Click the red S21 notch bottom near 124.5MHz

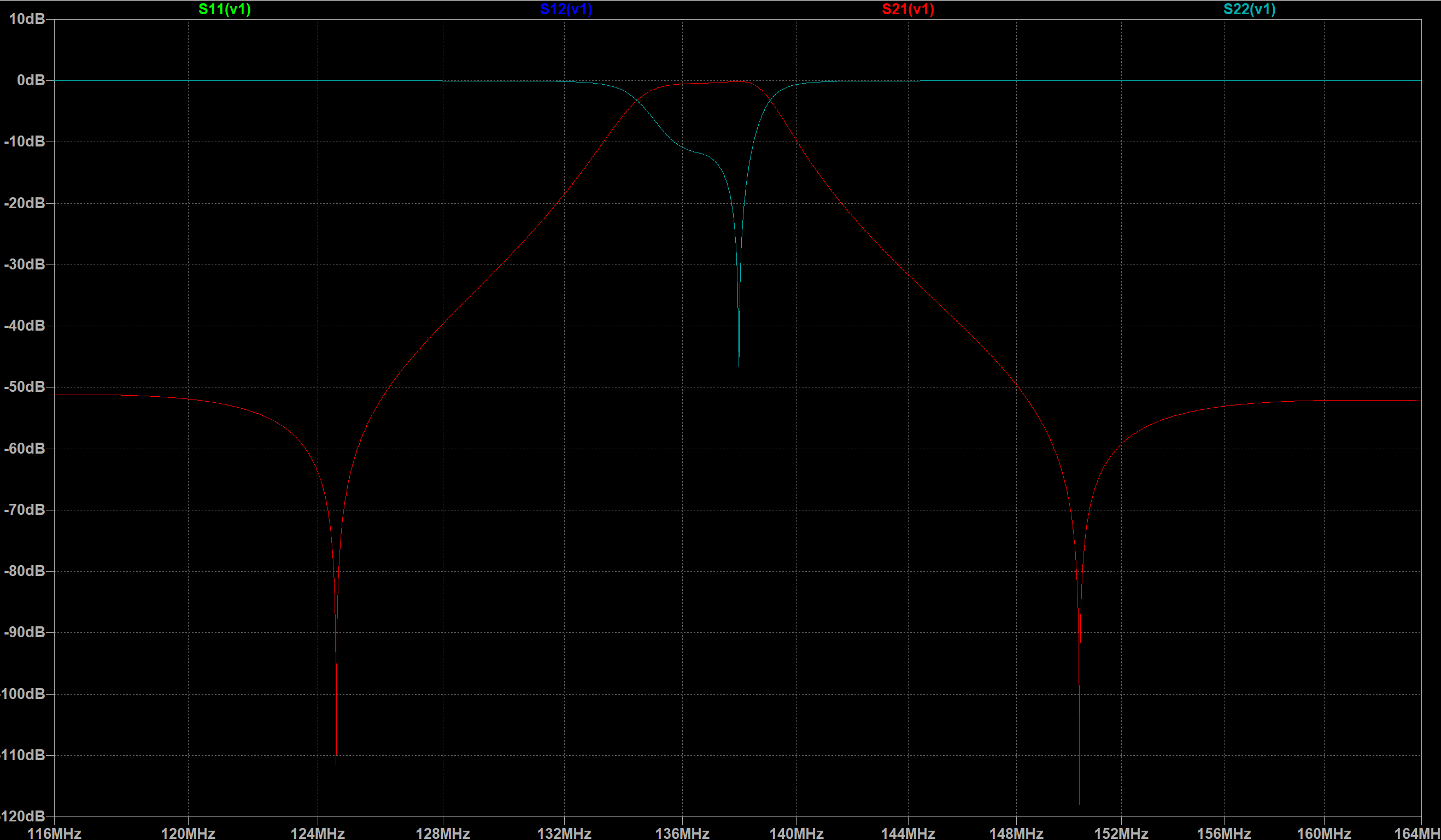[x=336, y=763]
